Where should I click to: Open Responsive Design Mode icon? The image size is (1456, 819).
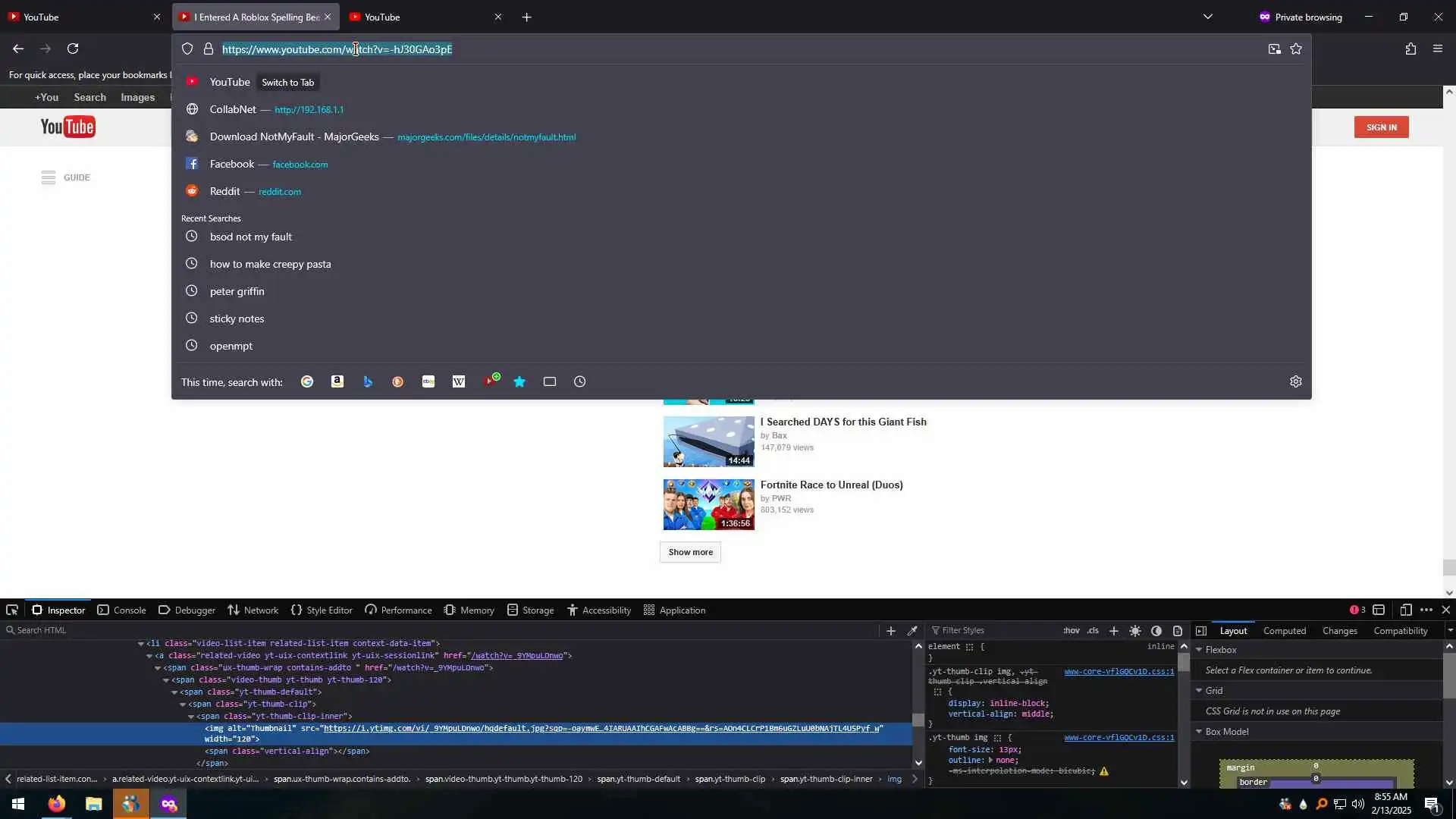point(1406,610)
